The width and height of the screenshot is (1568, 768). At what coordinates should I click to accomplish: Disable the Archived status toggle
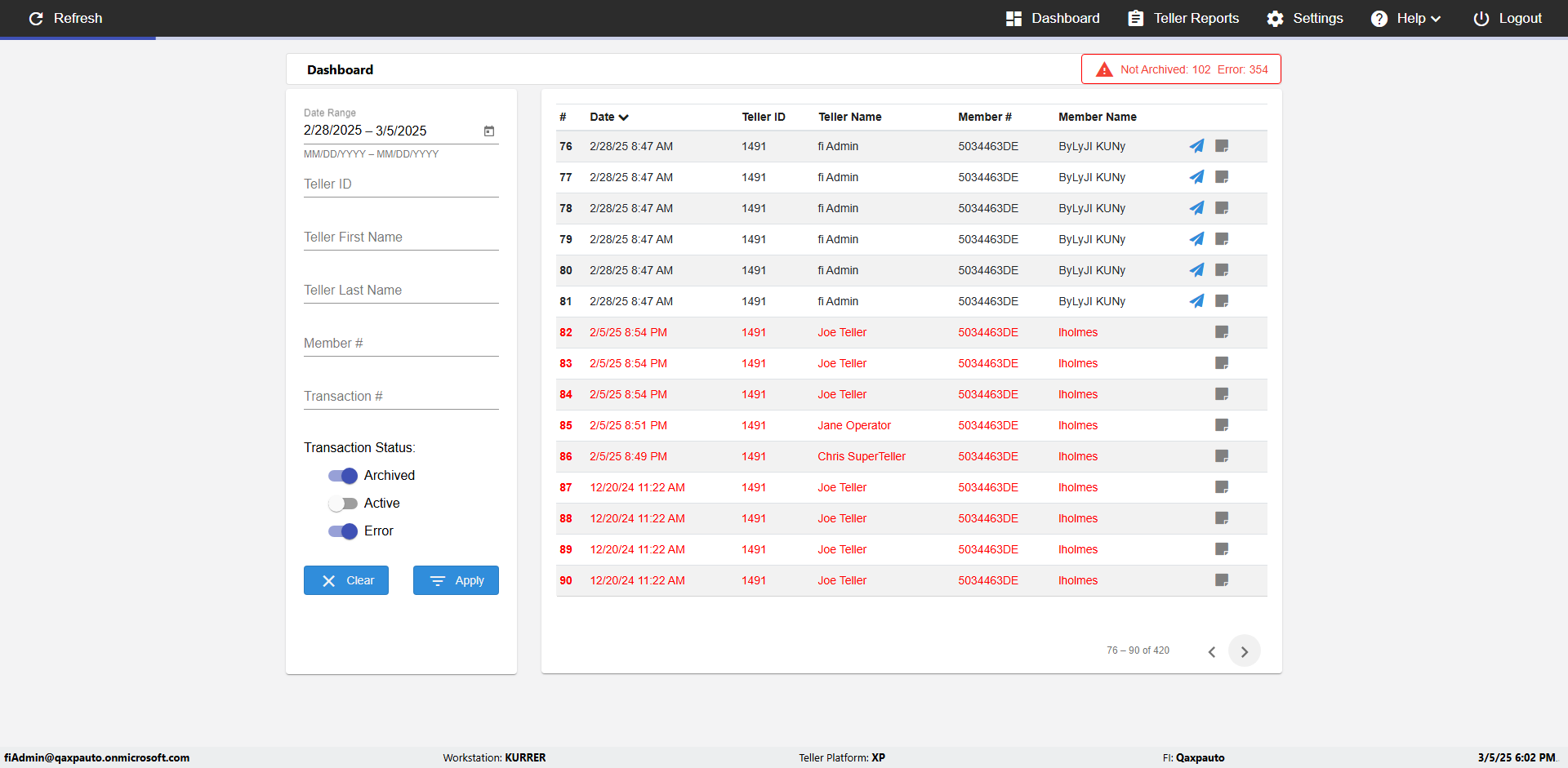[x=343, y=476]
